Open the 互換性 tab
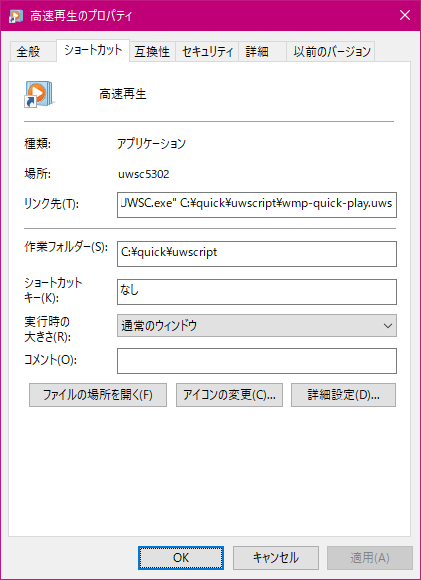421x580 pixels. pyautogui.click(x=152, y=52)
